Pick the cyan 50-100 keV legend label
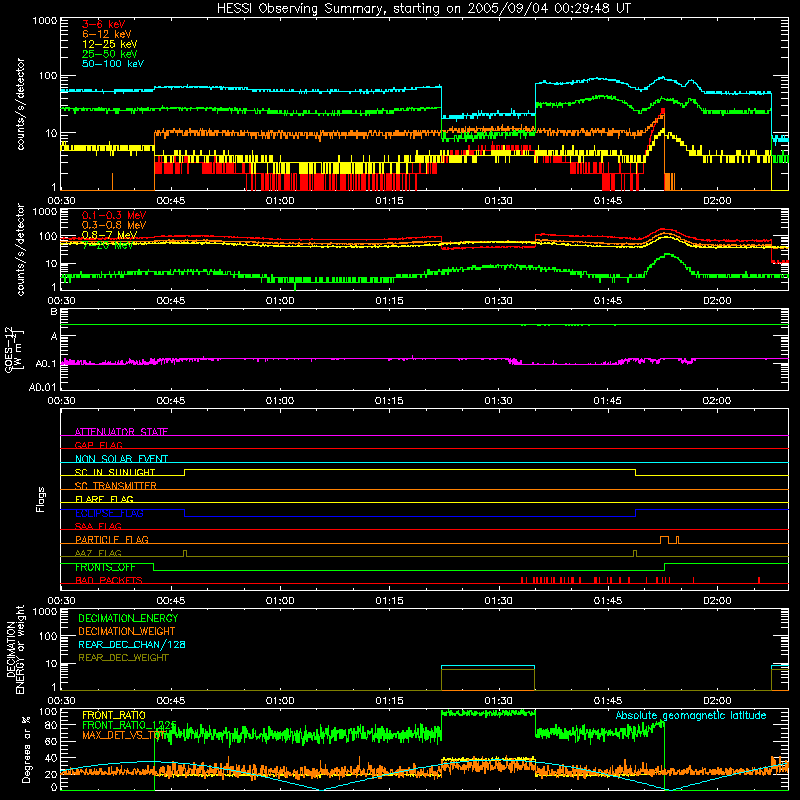 (113, 64)
